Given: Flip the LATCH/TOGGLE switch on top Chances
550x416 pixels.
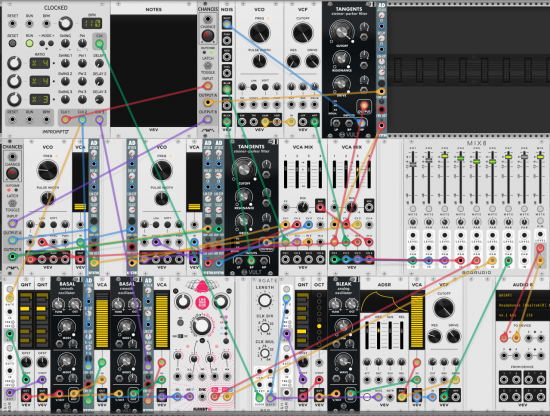Looking at the screenshot, I should point(208,65).
